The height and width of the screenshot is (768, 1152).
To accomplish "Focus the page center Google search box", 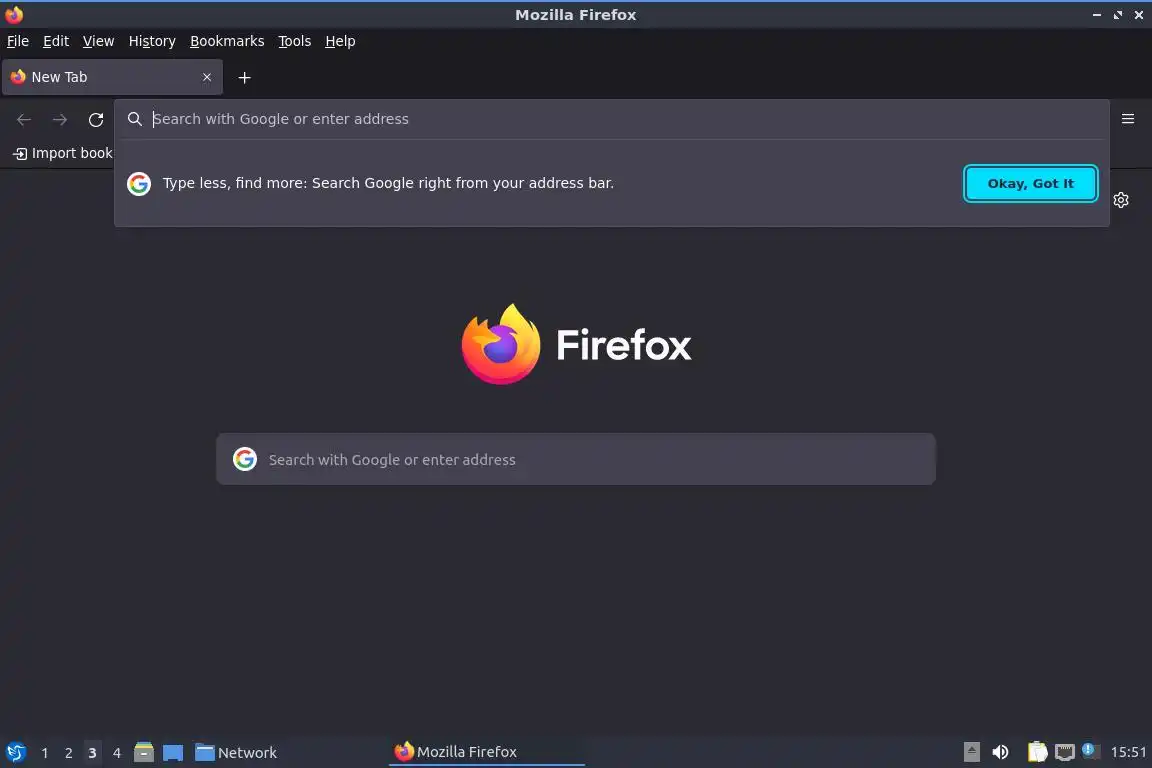I will tap(576, 459).
